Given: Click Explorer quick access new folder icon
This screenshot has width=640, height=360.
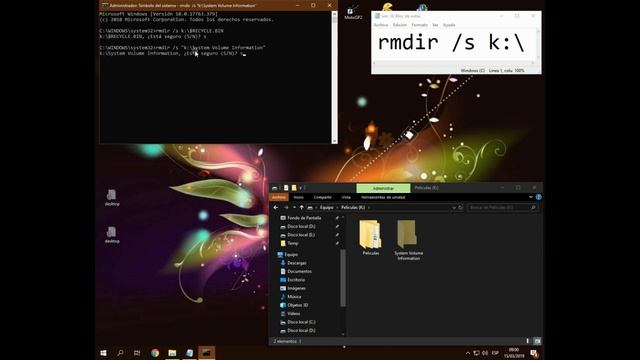Looking at the screenshot, I should coord(294,188).
